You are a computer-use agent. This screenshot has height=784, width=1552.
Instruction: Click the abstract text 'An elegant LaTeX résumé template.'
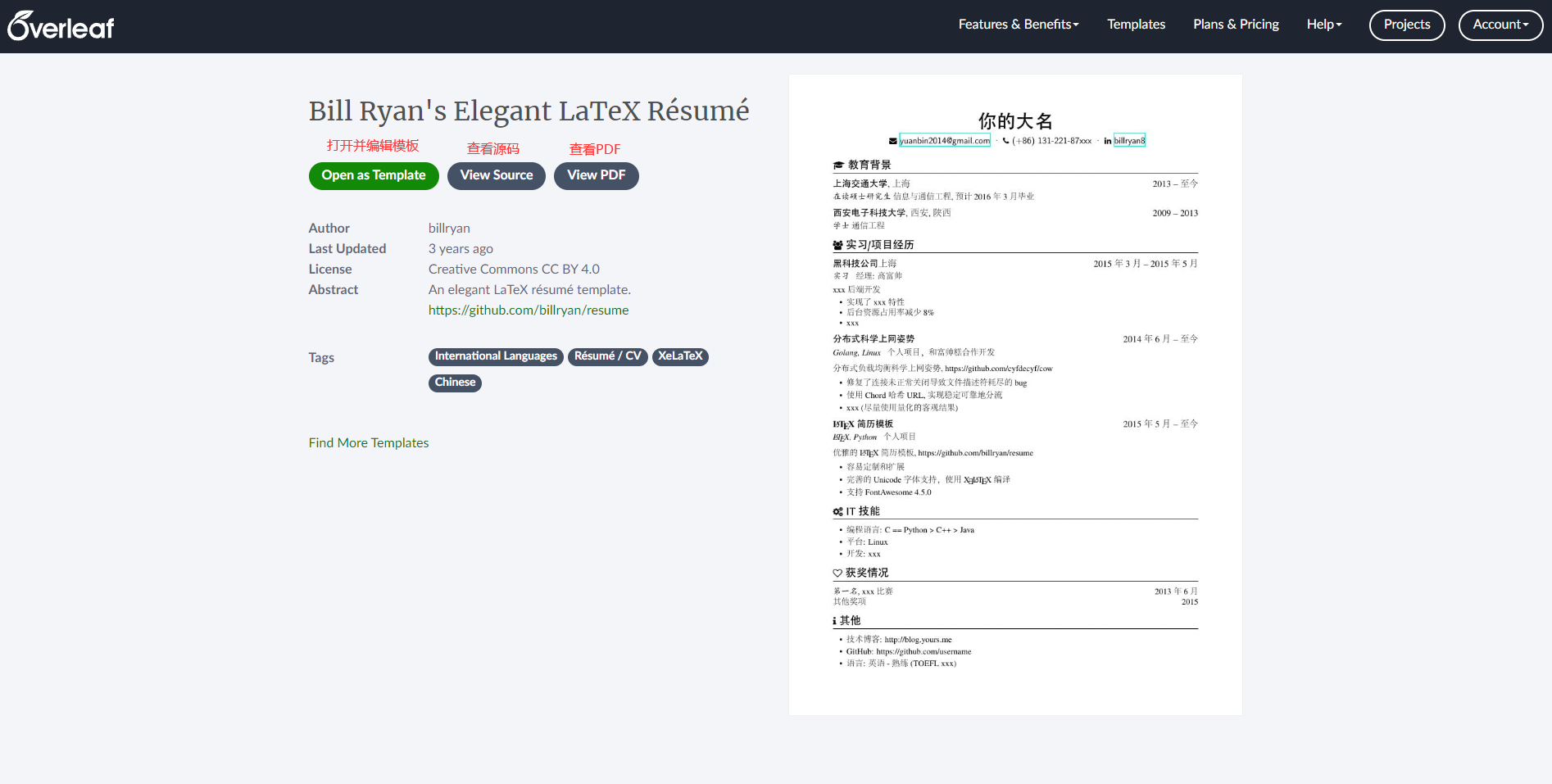[529, 289]
